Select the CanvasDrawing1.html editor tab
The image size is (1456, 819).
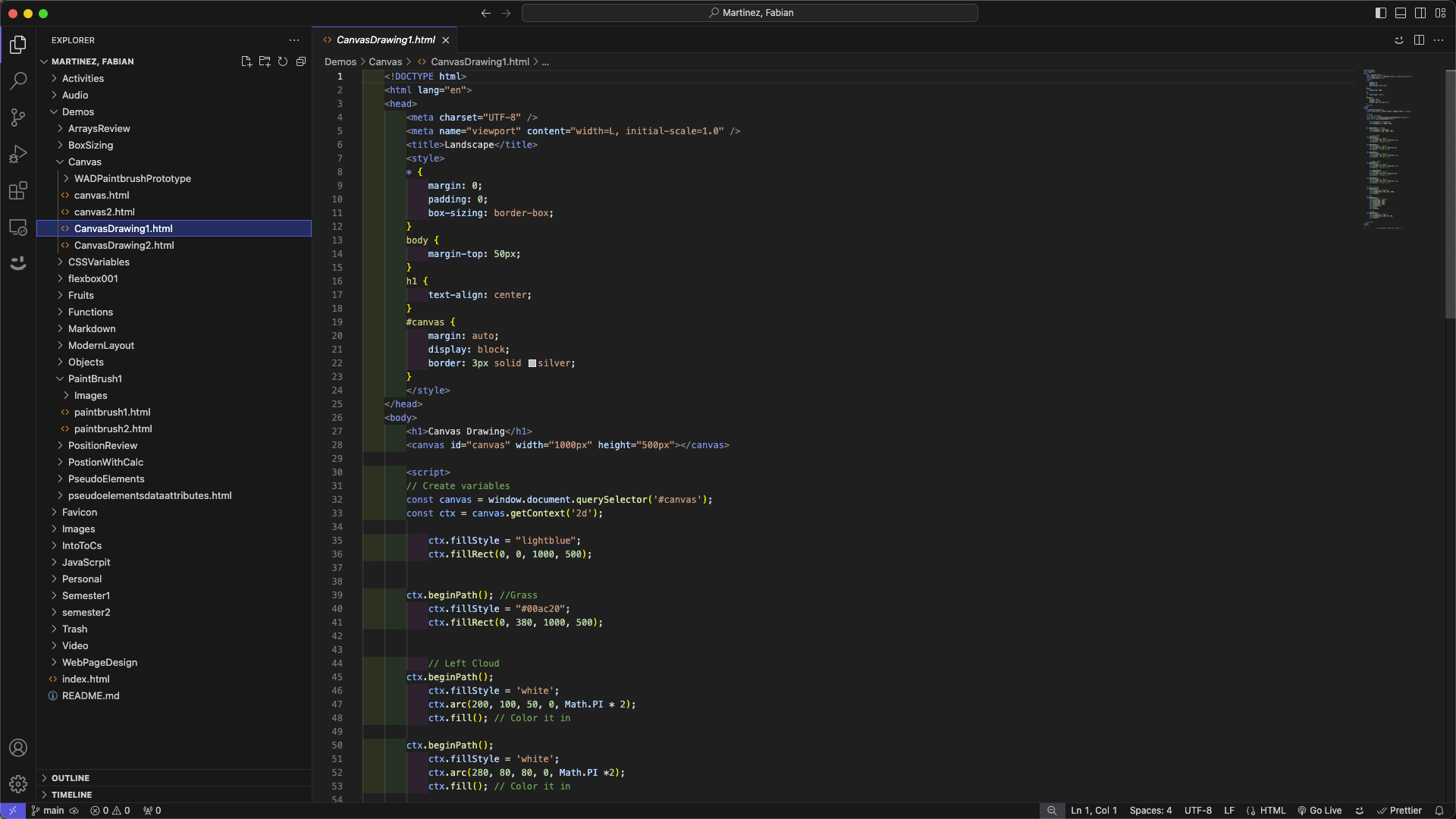385,40
